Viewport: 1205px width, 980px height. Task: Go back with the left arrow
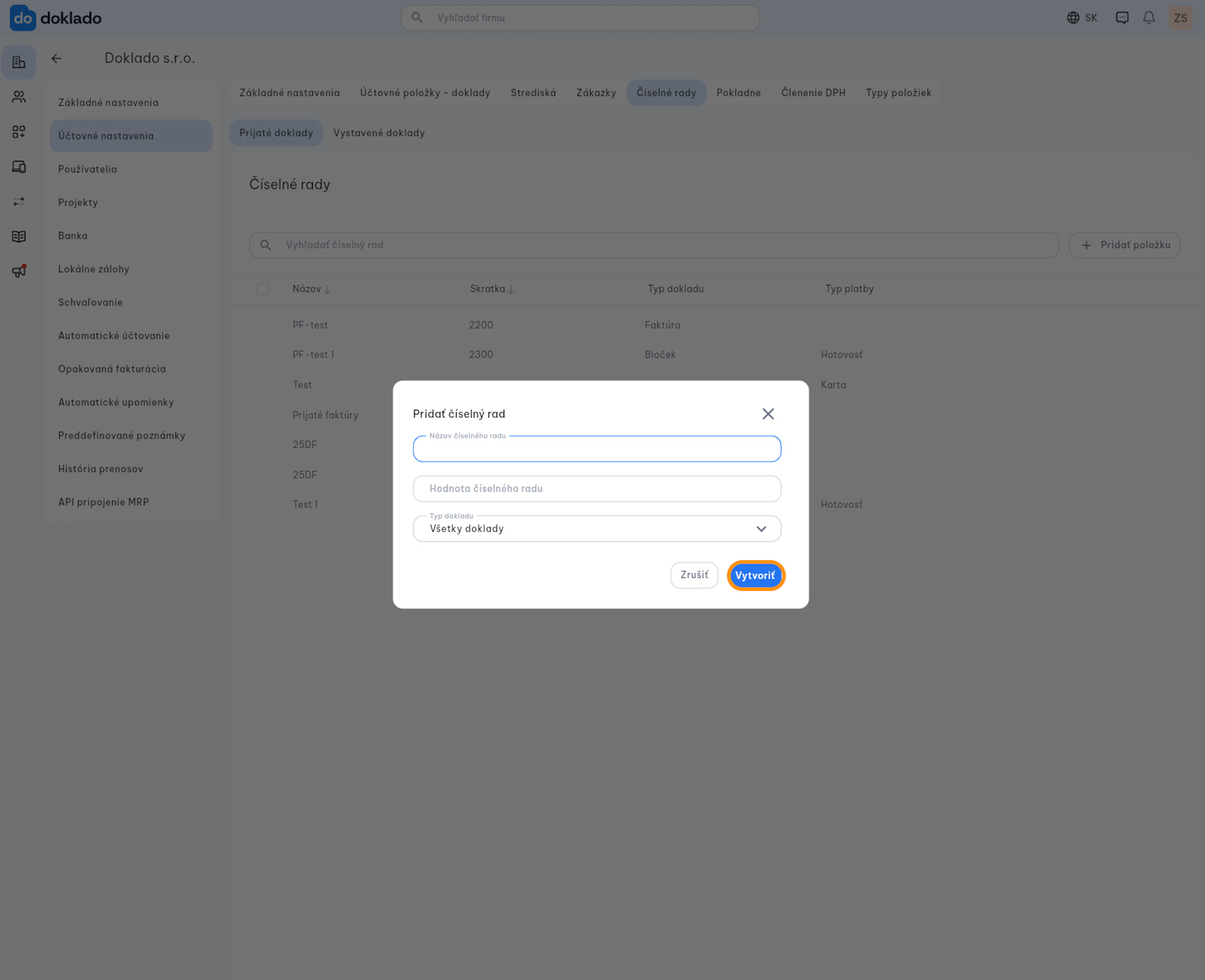[56, 58]
